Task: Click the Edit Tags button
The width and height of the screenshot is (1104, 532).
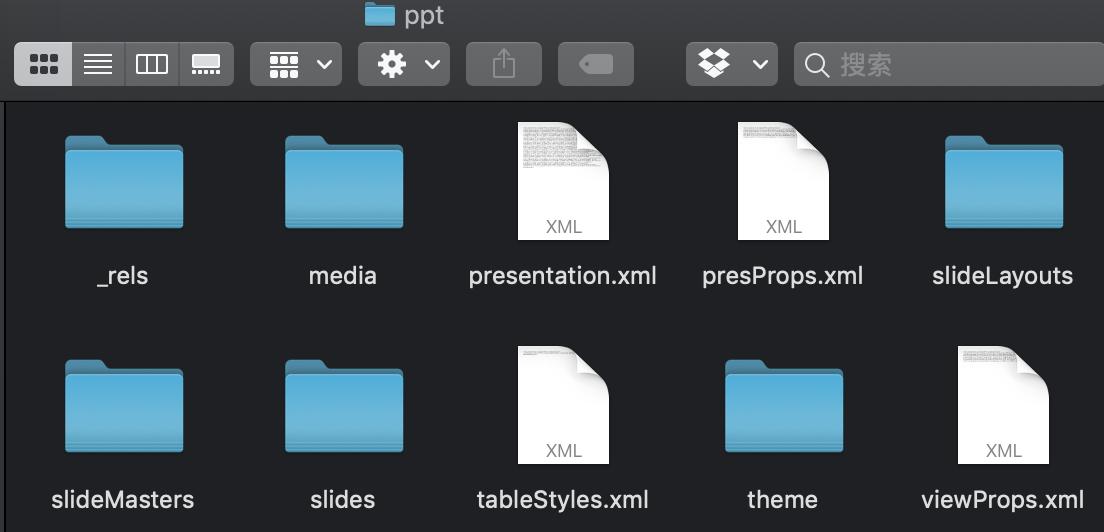Action: (596, 64)
